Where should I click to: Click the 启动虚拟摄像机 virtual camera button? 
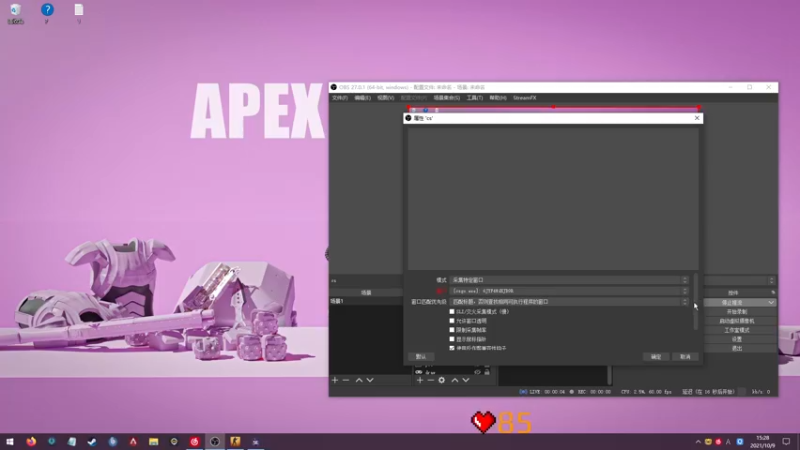click(x=737, y=321)
